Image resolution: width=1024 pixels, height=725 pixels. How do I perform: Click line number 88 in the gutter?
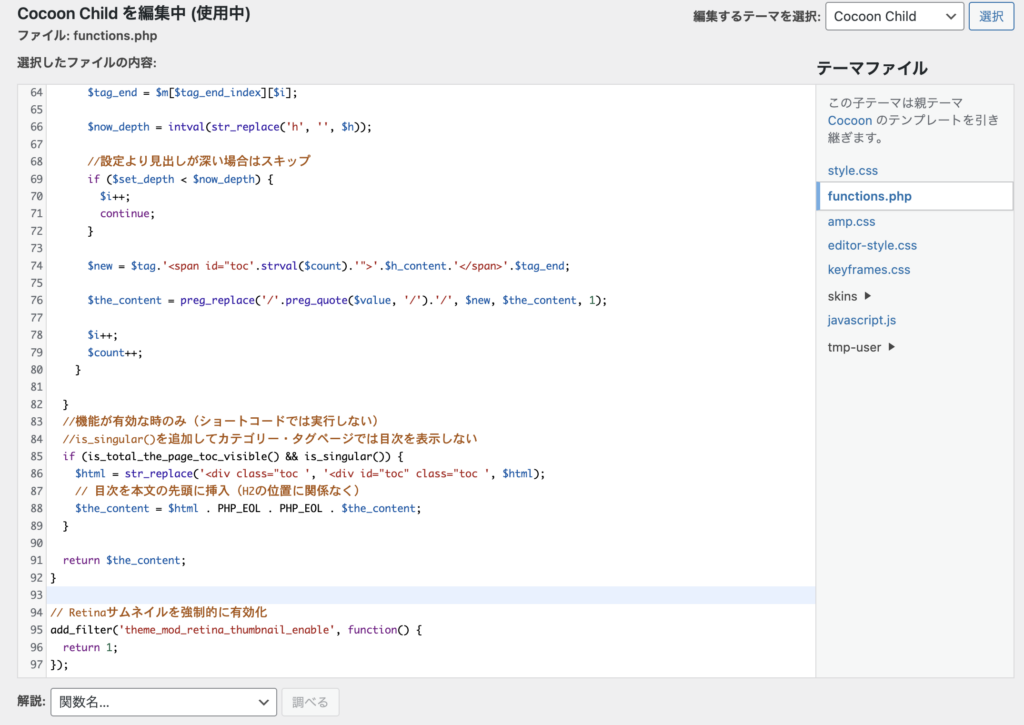pos(35,509)
